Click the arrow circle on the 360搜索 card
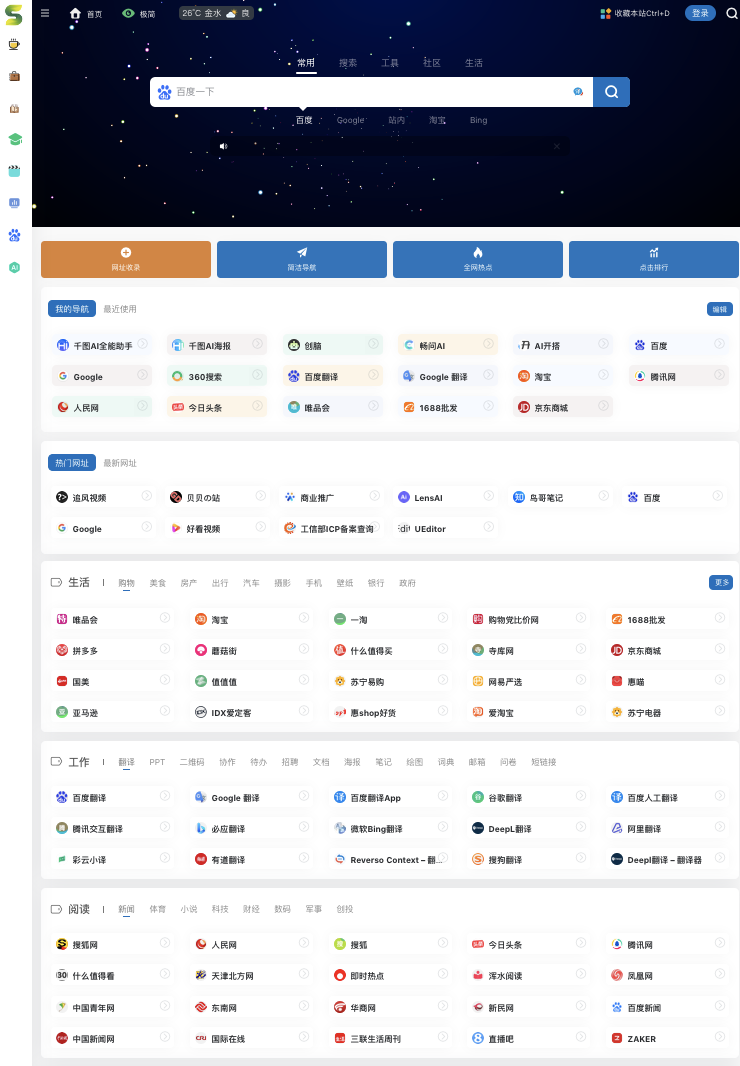Screen dimensions: 740x1066 (258, 375)
